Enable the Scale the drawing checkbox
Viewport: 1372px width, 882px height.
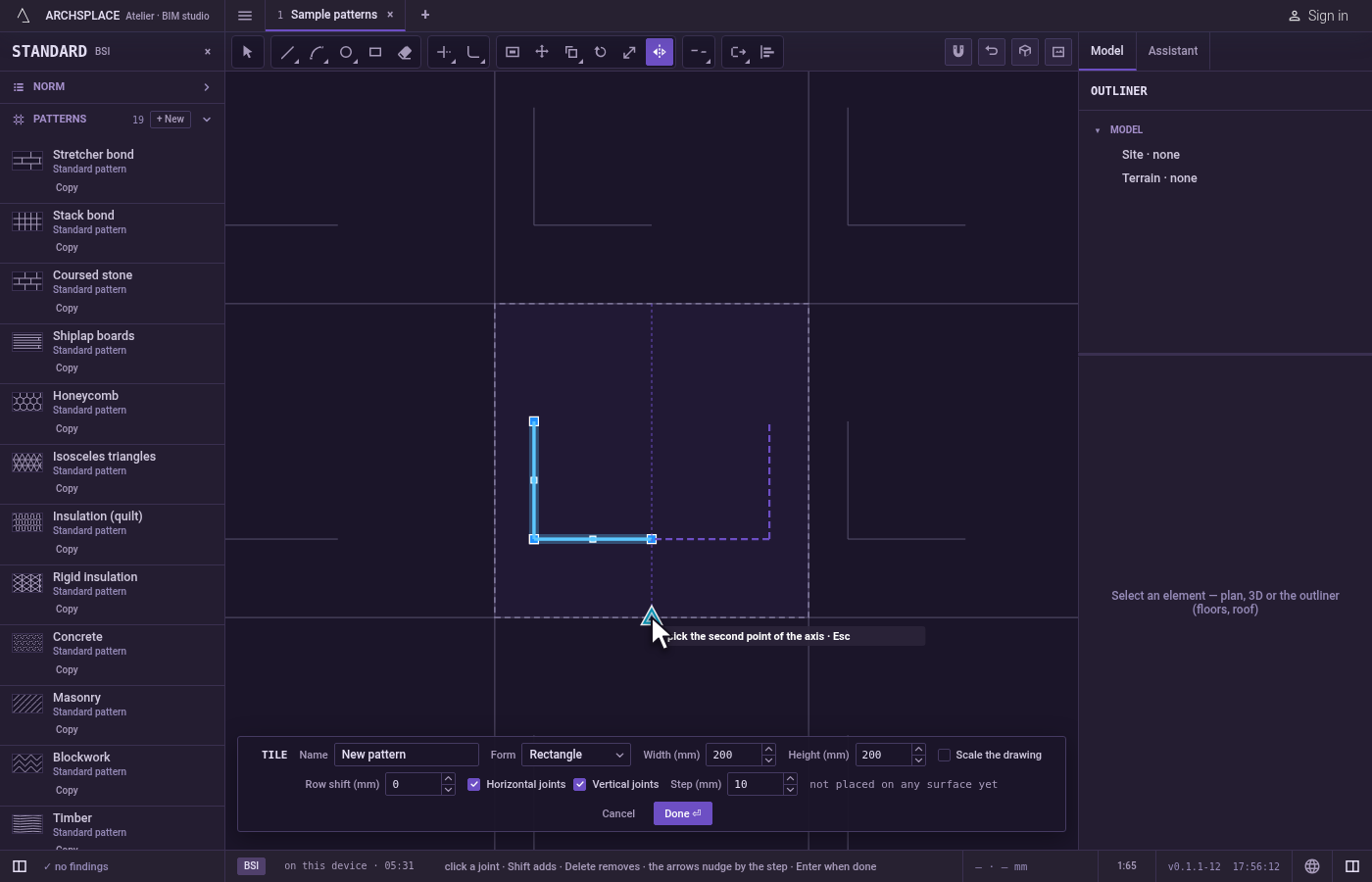(945, 755)
